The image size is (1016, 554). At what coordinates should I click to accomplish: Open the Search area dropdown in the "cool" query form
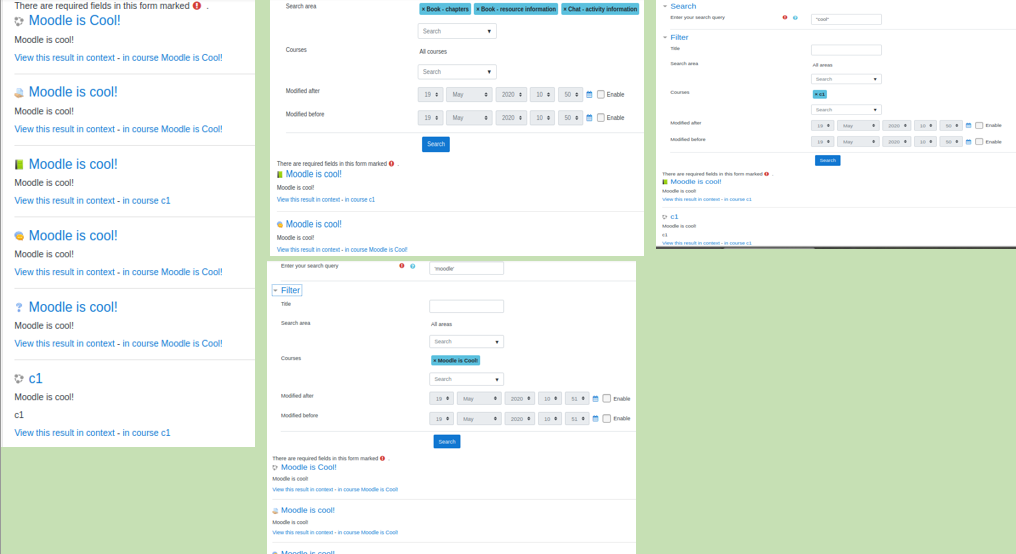(x=846, y=79)
